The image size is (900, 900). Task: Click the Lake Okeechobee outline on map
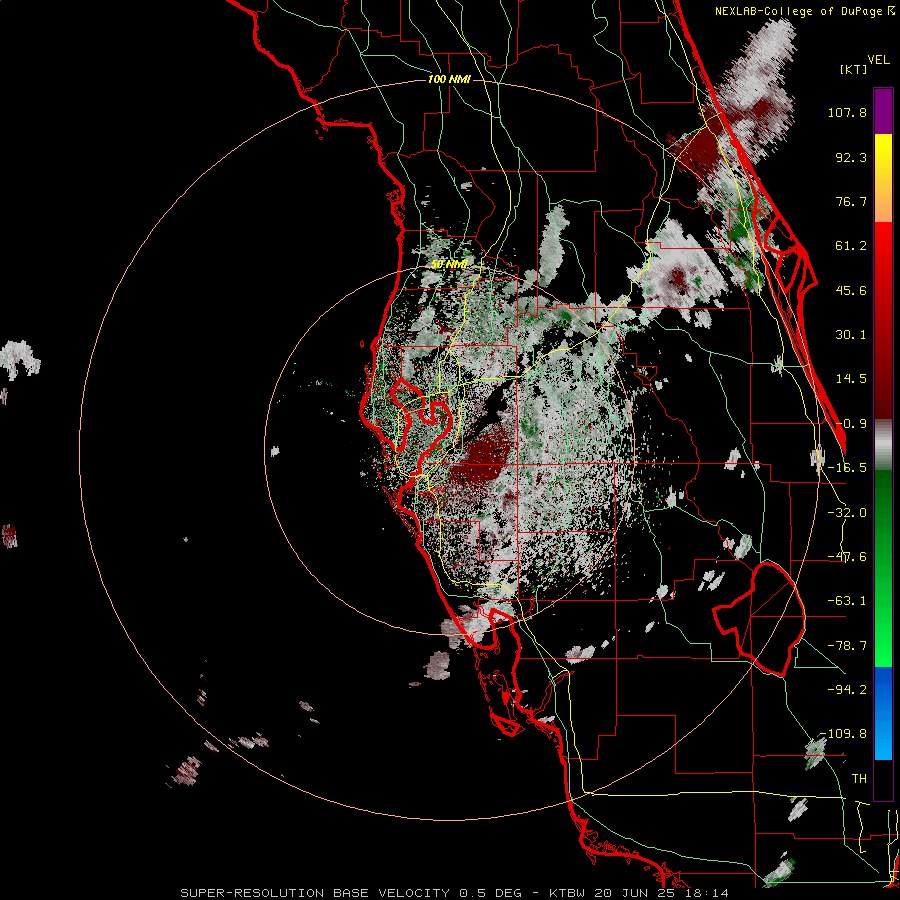pyautogui.click(x=759, y=619)
